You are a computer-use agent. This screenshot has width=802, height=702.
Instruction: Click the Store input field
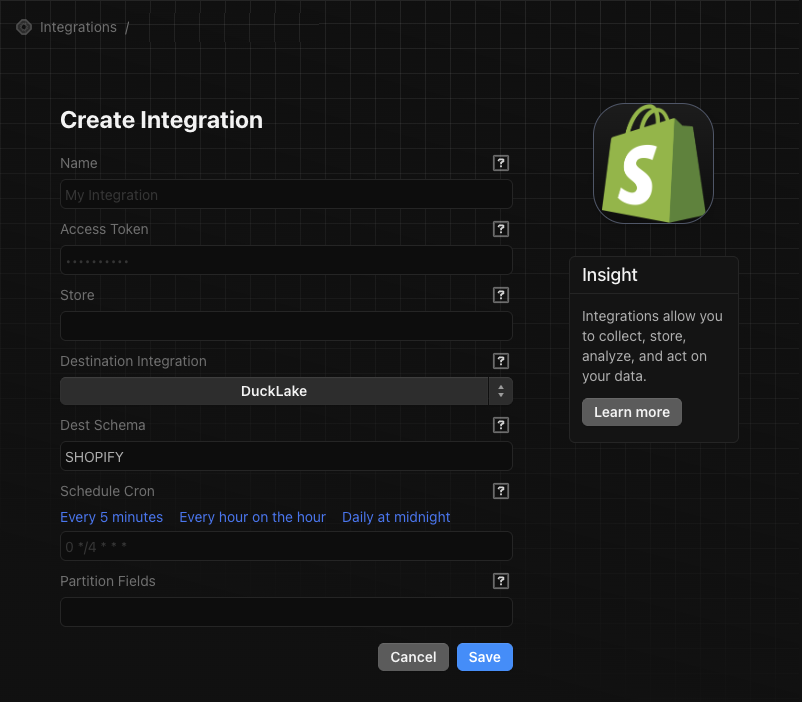click(x=286, y=326)
